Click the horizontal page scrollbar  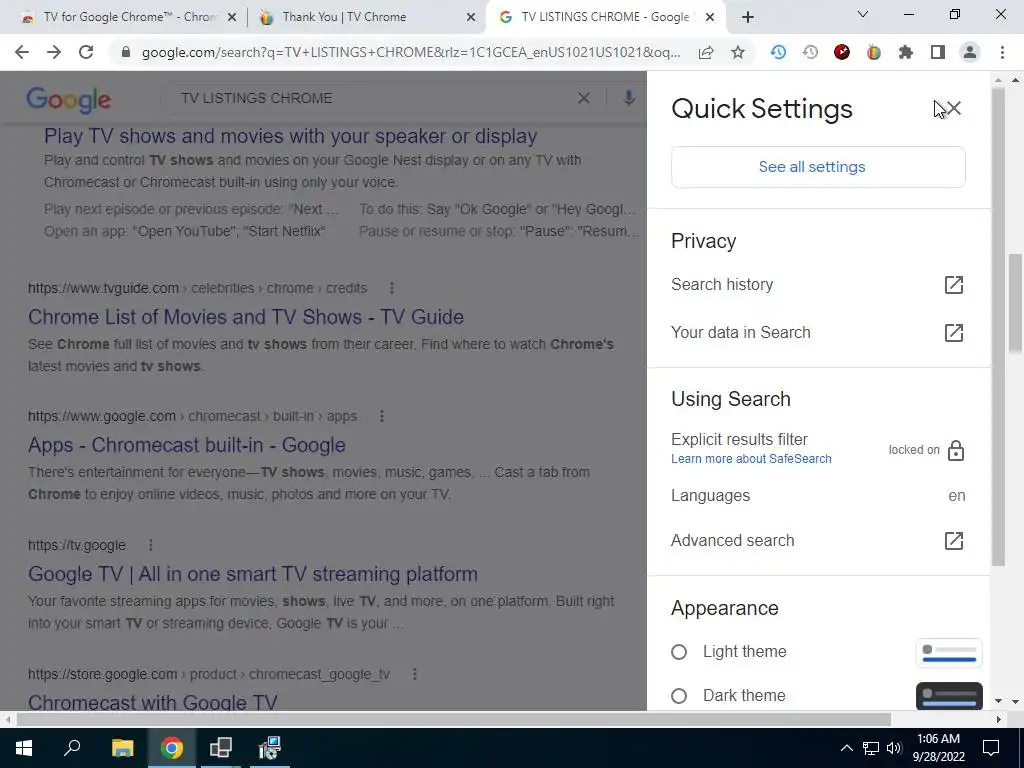(454, 720)
